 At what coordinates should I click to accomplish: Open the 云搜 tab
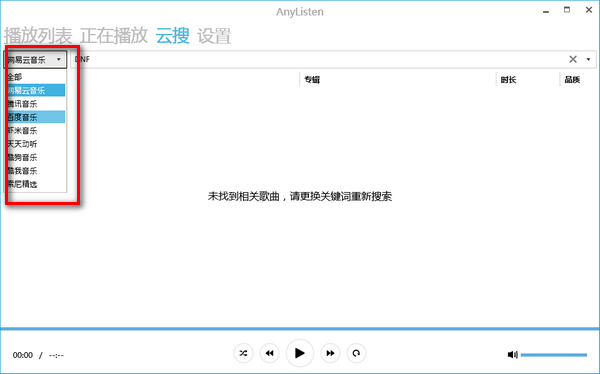[173, 36]
